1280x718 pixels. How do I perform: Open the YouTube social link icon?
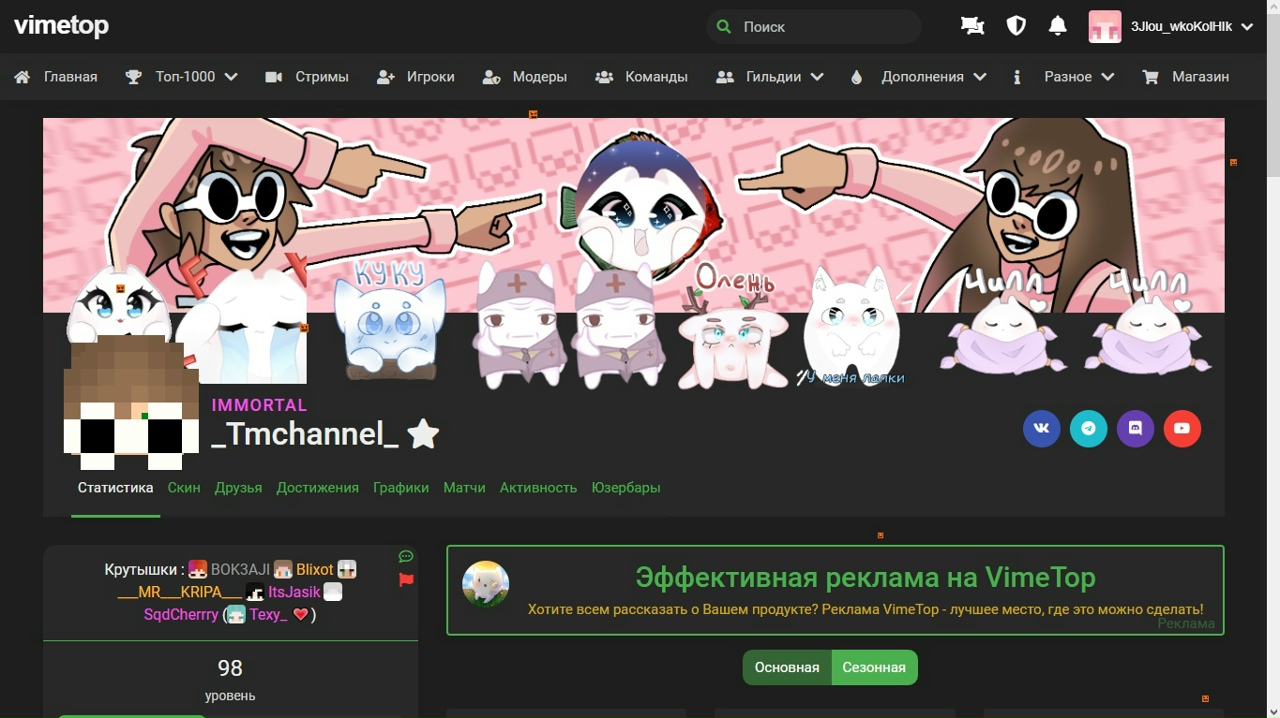click(1182, 428)
